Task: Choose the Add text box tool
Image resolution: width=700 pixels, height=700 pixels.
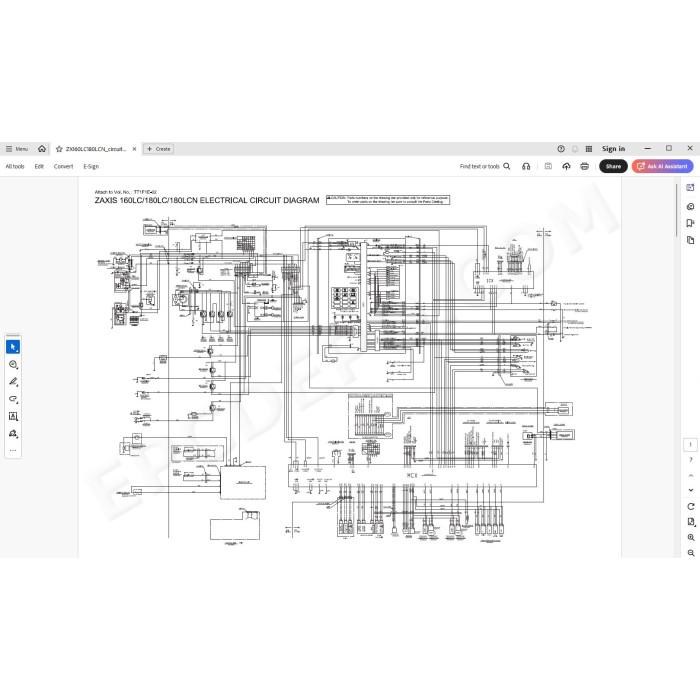Action: [13, 416]
